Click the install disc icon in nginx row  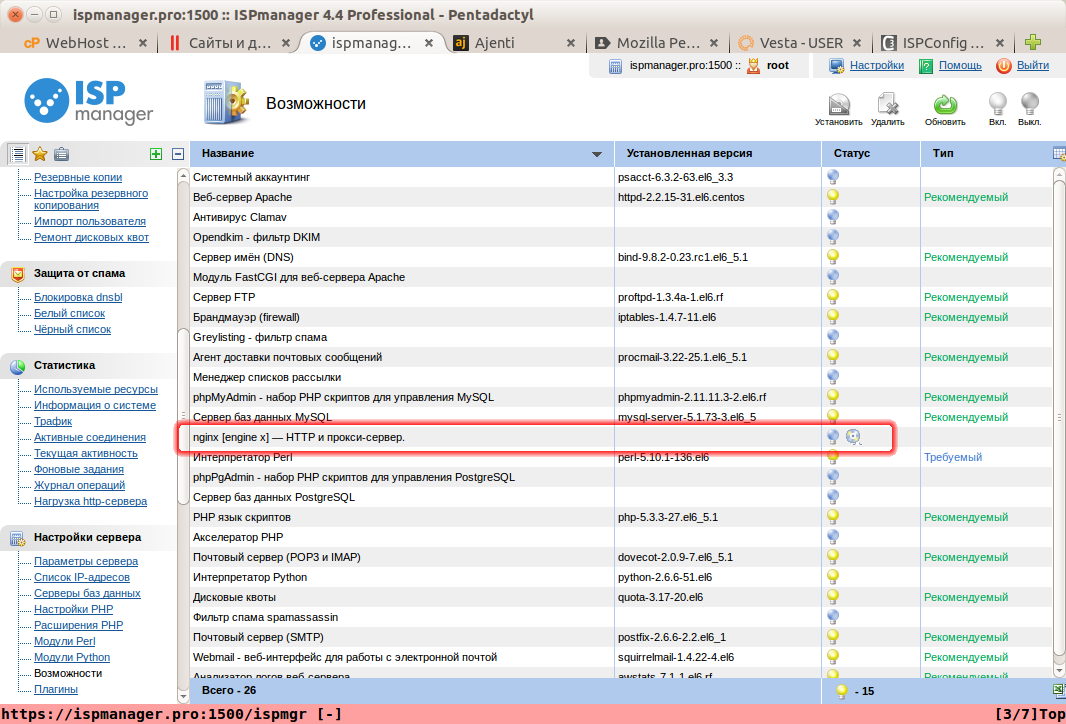tap(854, 437)
